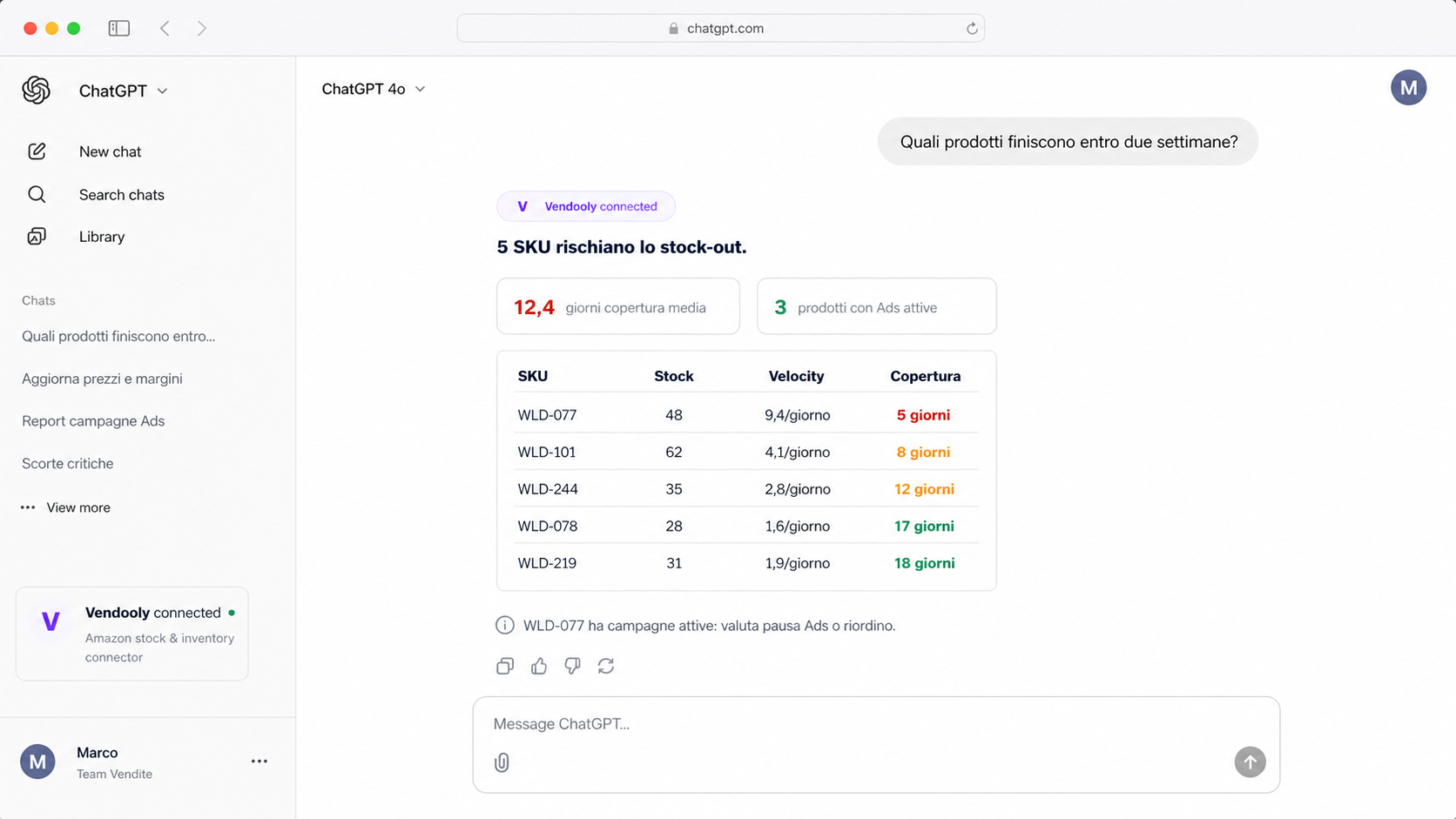Open chat 'Aggiorna prezzi e margini'
Screen dimensions: 1456x819
(102, 379)
